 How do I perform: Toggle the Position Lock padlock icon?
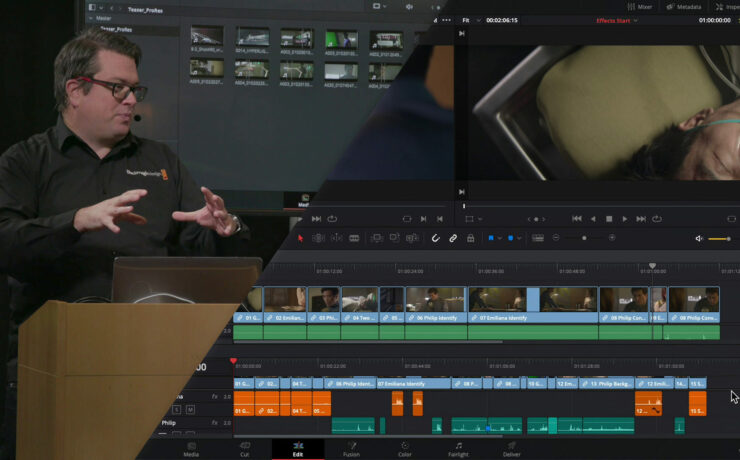pos(471,238)
